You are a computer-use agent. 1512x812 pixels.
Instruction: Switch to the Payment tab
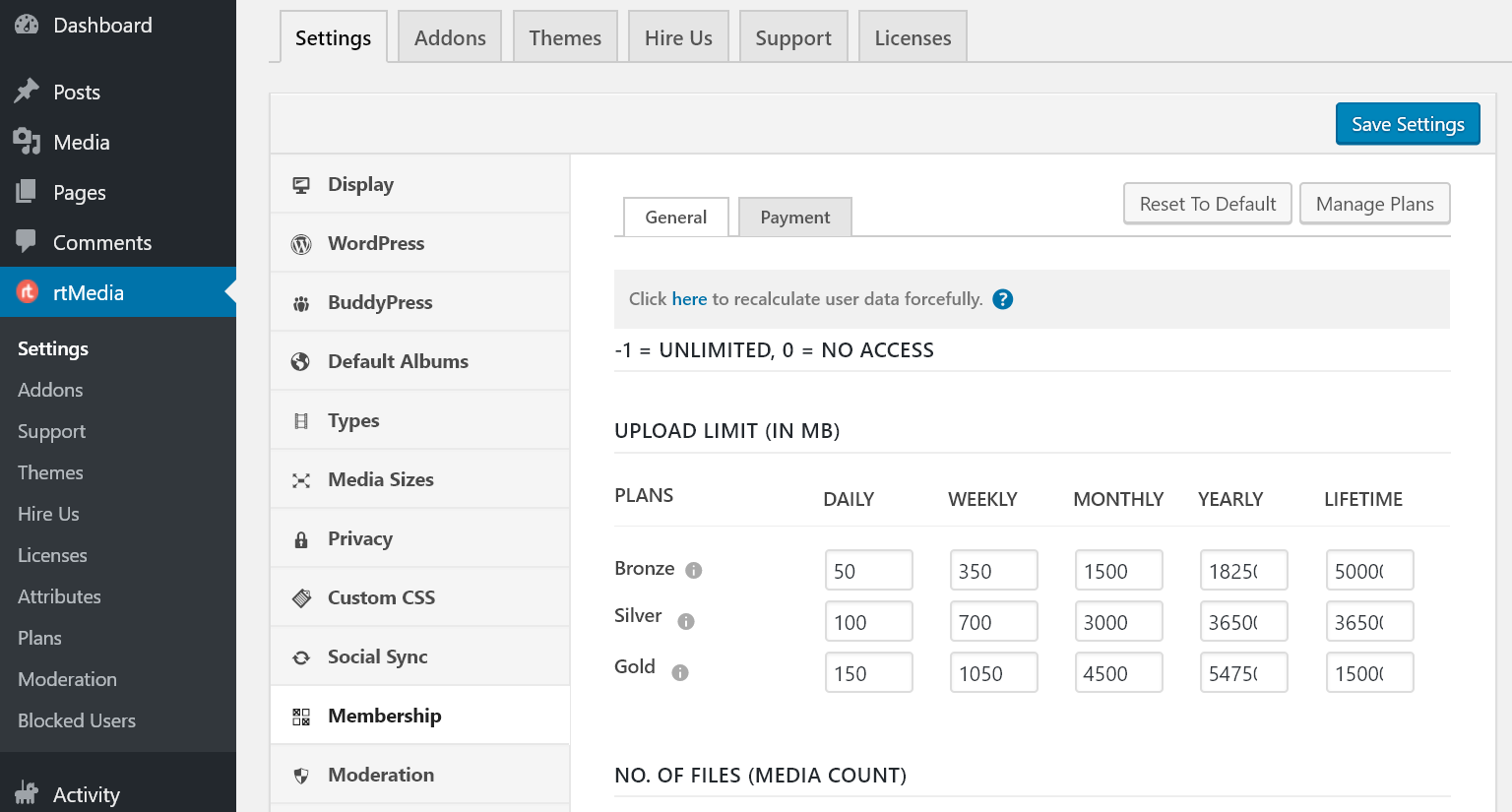794,217
